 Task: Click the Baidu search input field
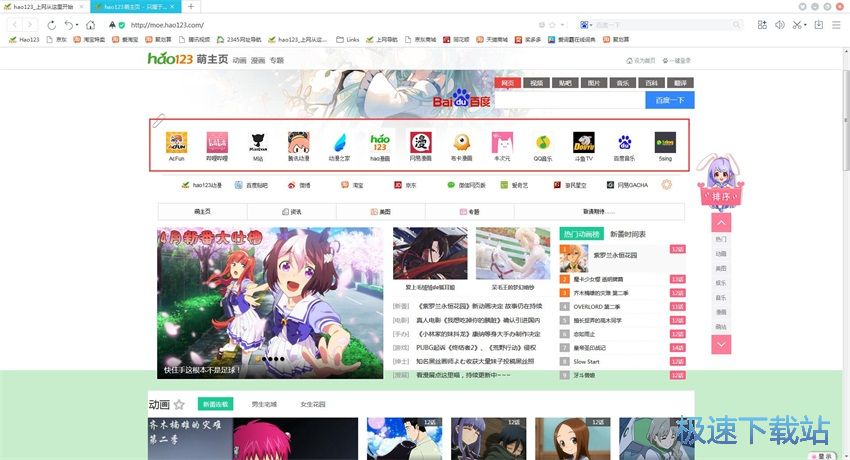pyautogui.click(x=570, y=100)
